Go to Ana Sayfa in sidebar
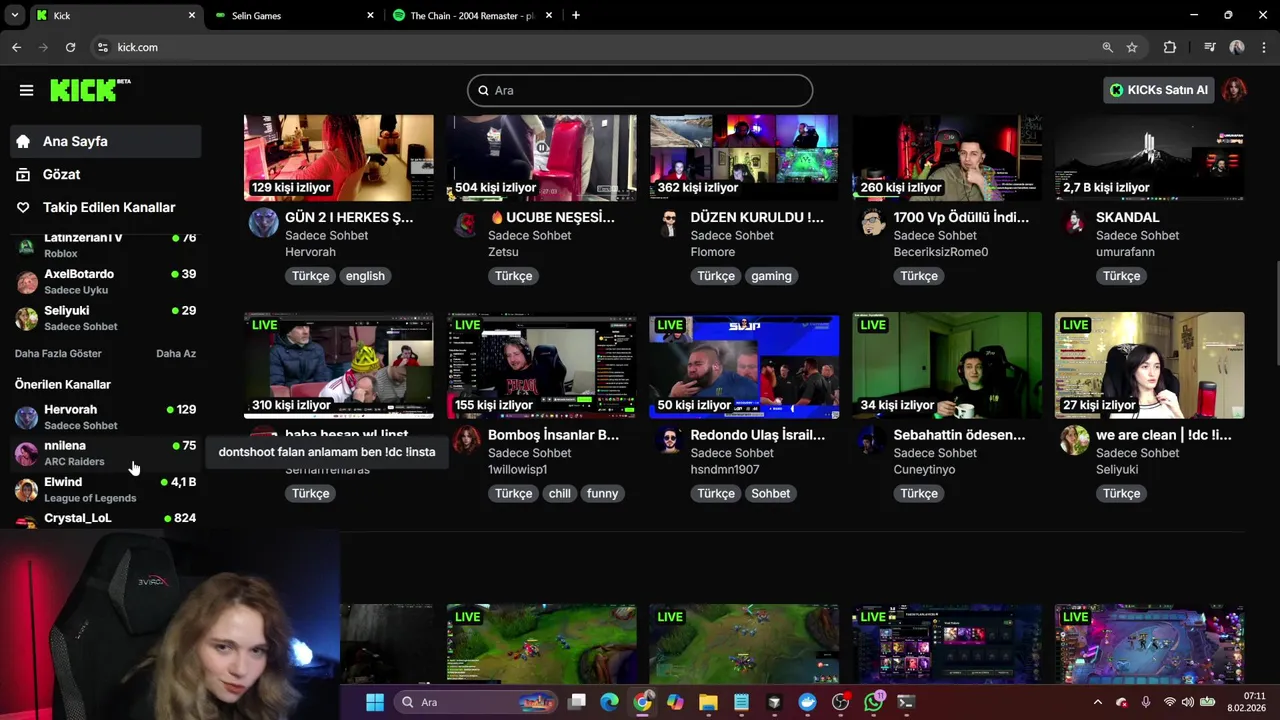This screenshot has width=1280, height=720. 106,141
